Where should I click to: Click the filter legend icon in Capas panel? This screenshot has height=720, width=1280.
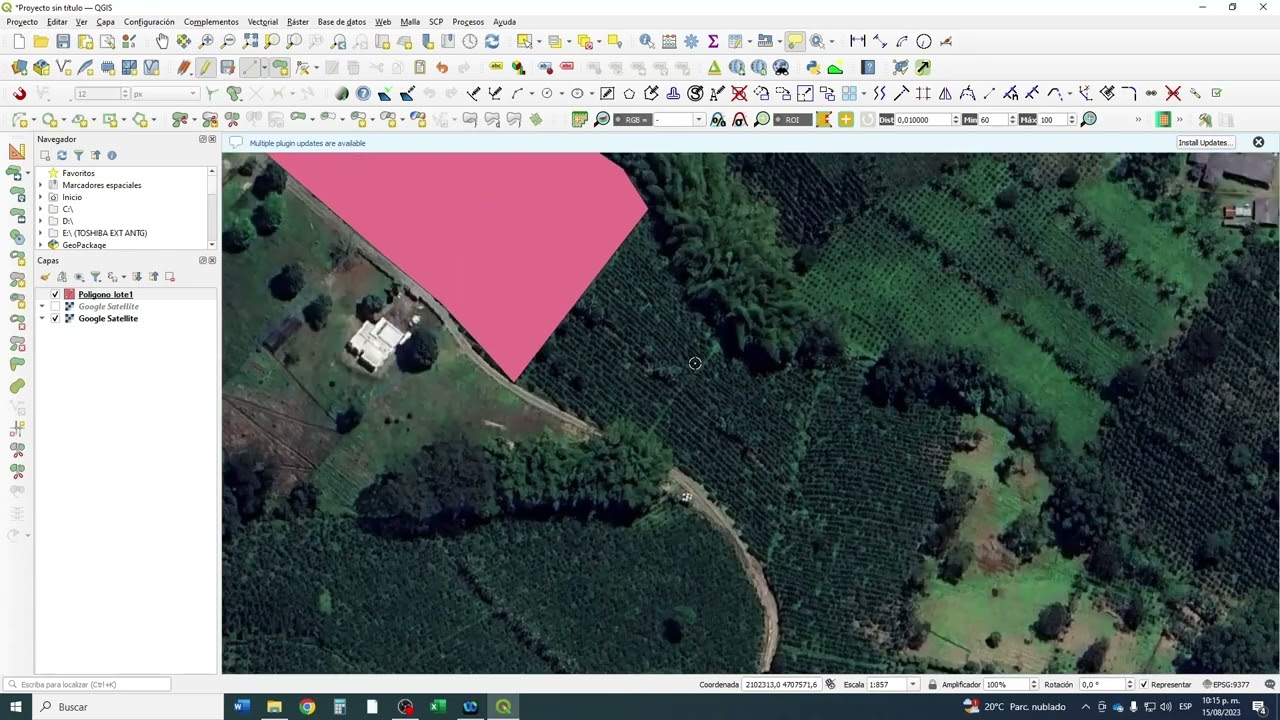(96, 276)
